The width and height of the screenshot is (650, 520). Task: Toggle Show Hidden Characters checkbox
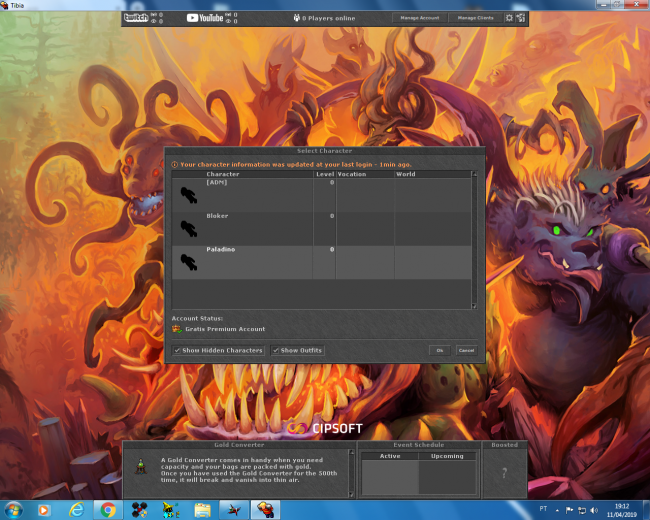point(177,350)
